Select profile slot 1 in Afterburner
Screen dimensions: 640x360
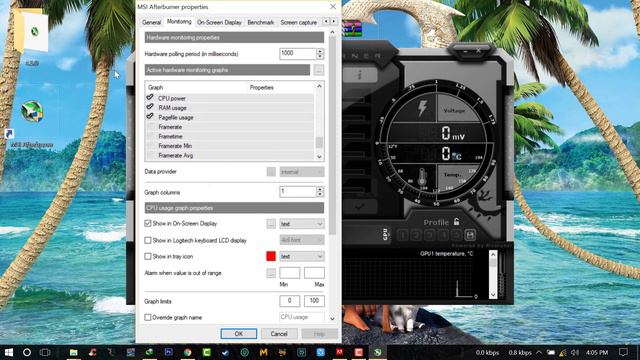click(403, 236)
